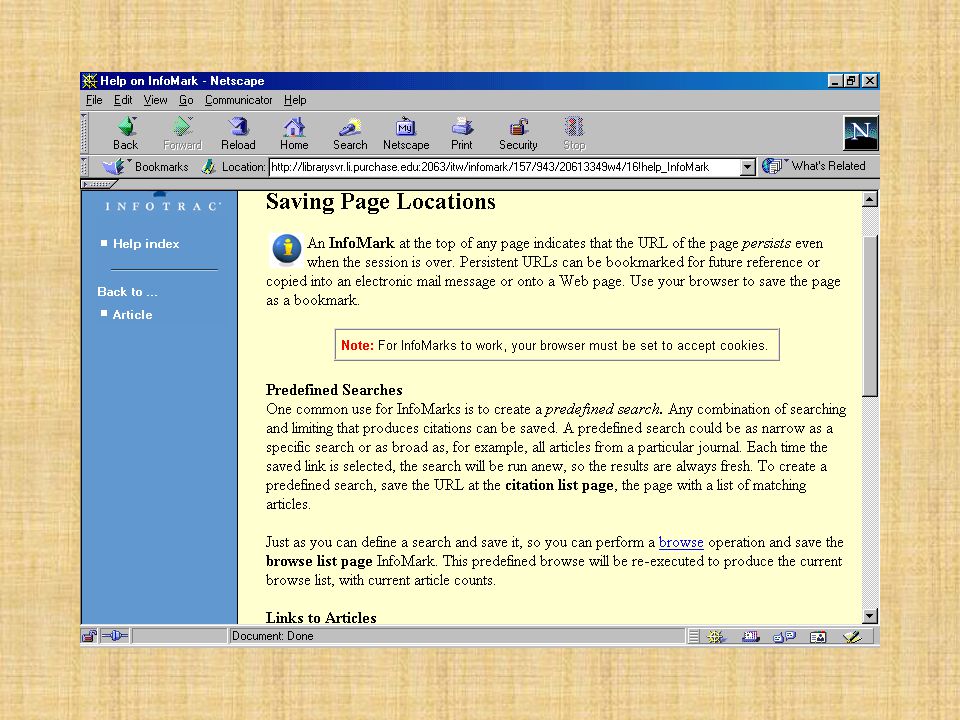Viewport: 960px width, 720px height.
Task: Click the Document: Done status text
Action: coord(272,636)
